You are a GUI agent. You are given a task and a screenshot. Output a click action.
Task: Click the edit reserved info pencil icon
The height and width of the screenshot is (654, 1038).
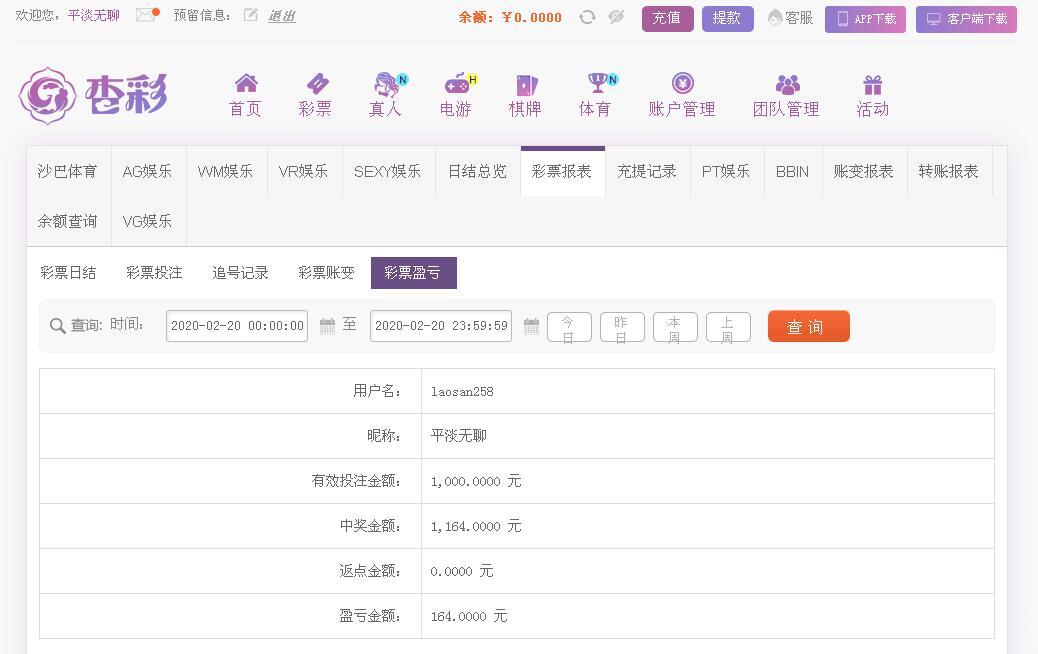click(x=250, y=15)
